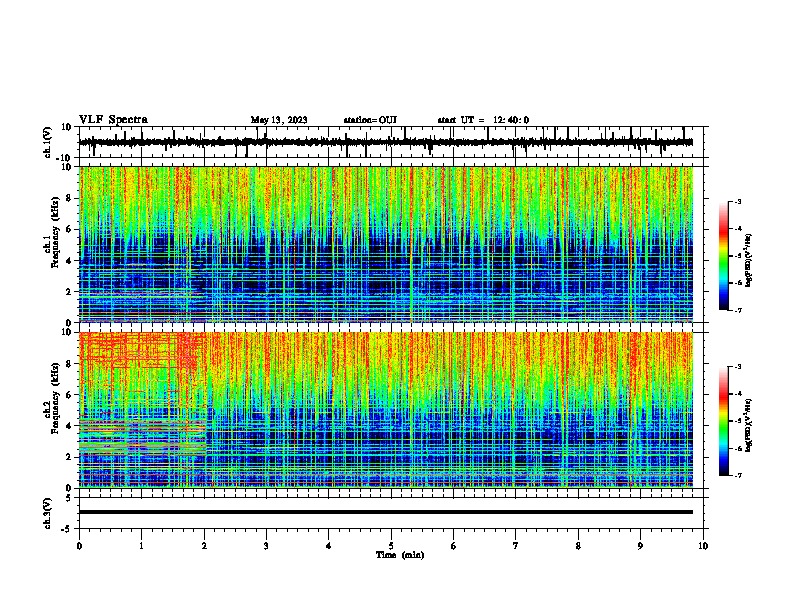Click time axis tick label "2"
Image resolution: width=792 pixels, height=612 pixels.
pyautogui.click(x=204, y=546)
